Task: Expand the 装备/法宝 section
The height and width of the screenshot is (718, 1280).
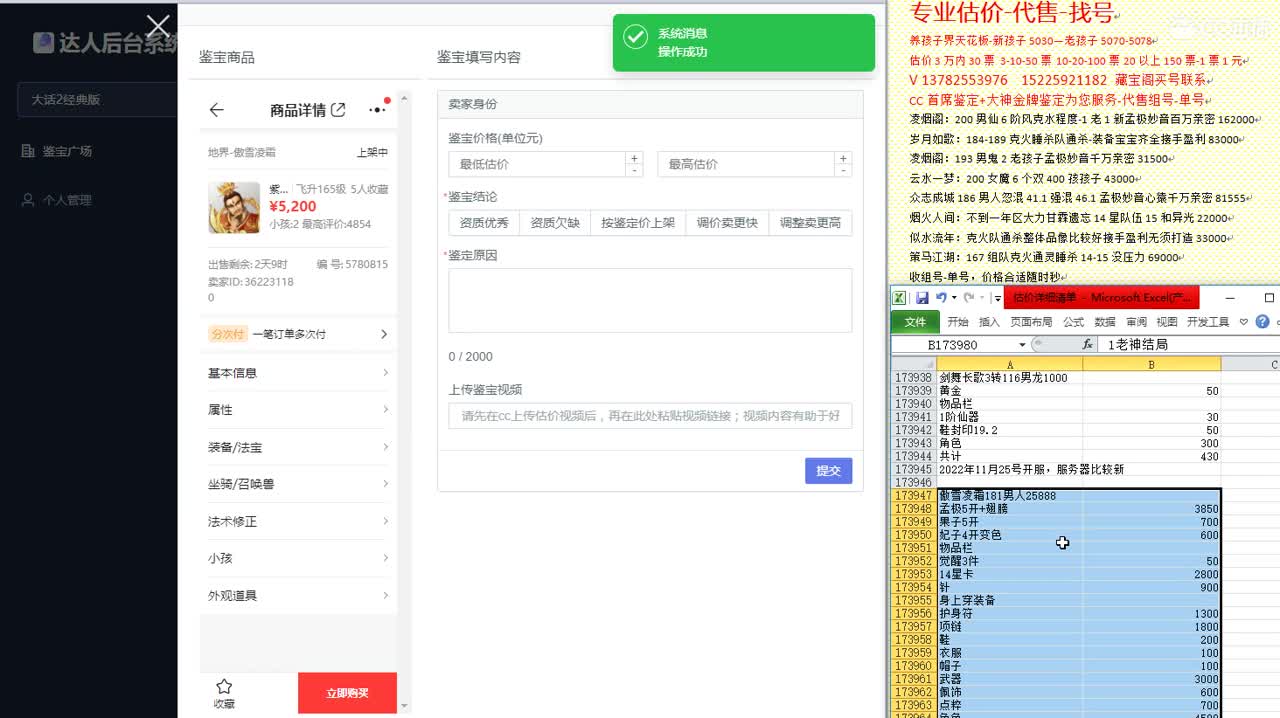Action: (x=298, y=447)
